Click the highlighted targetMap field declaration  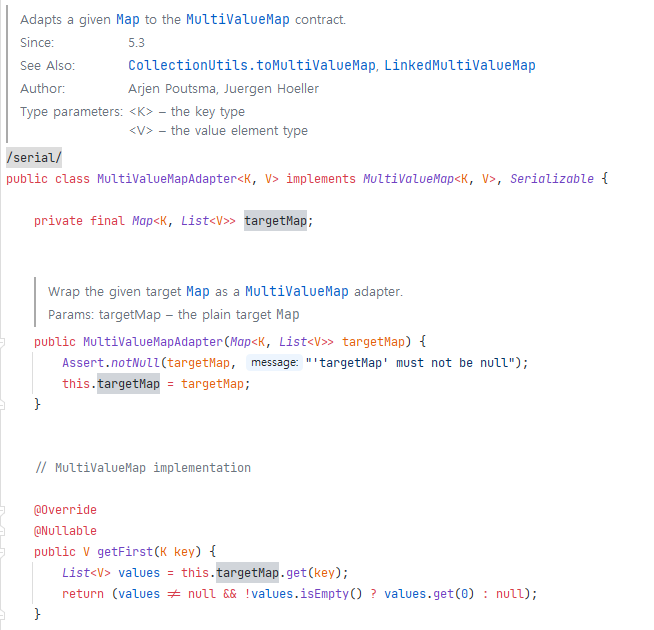(x=275, y=221)
